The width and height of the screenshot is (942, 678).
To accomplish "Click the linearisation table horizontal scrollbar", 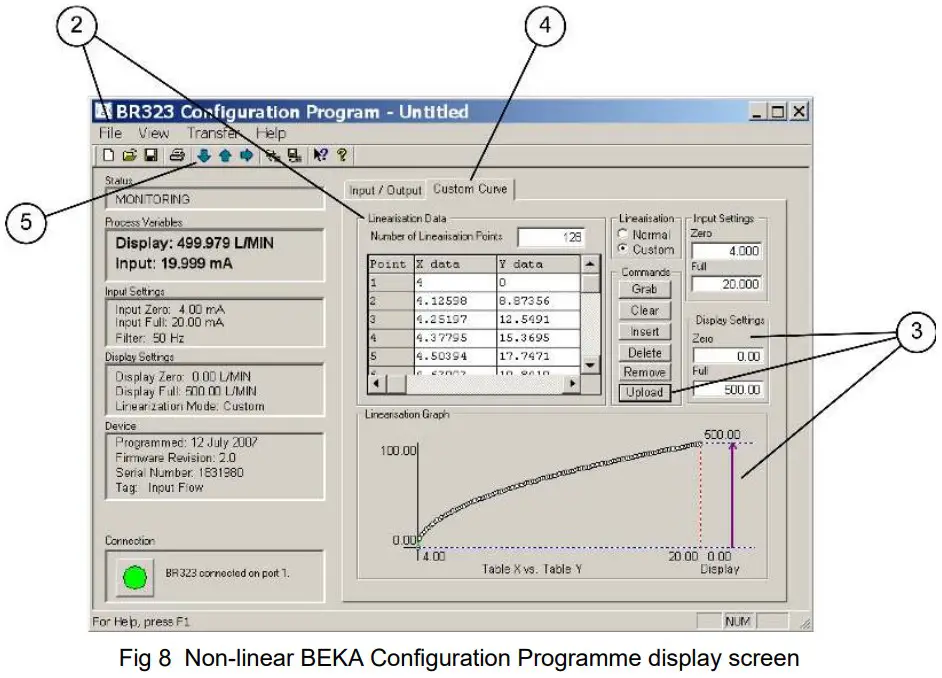I will (470, 383).
